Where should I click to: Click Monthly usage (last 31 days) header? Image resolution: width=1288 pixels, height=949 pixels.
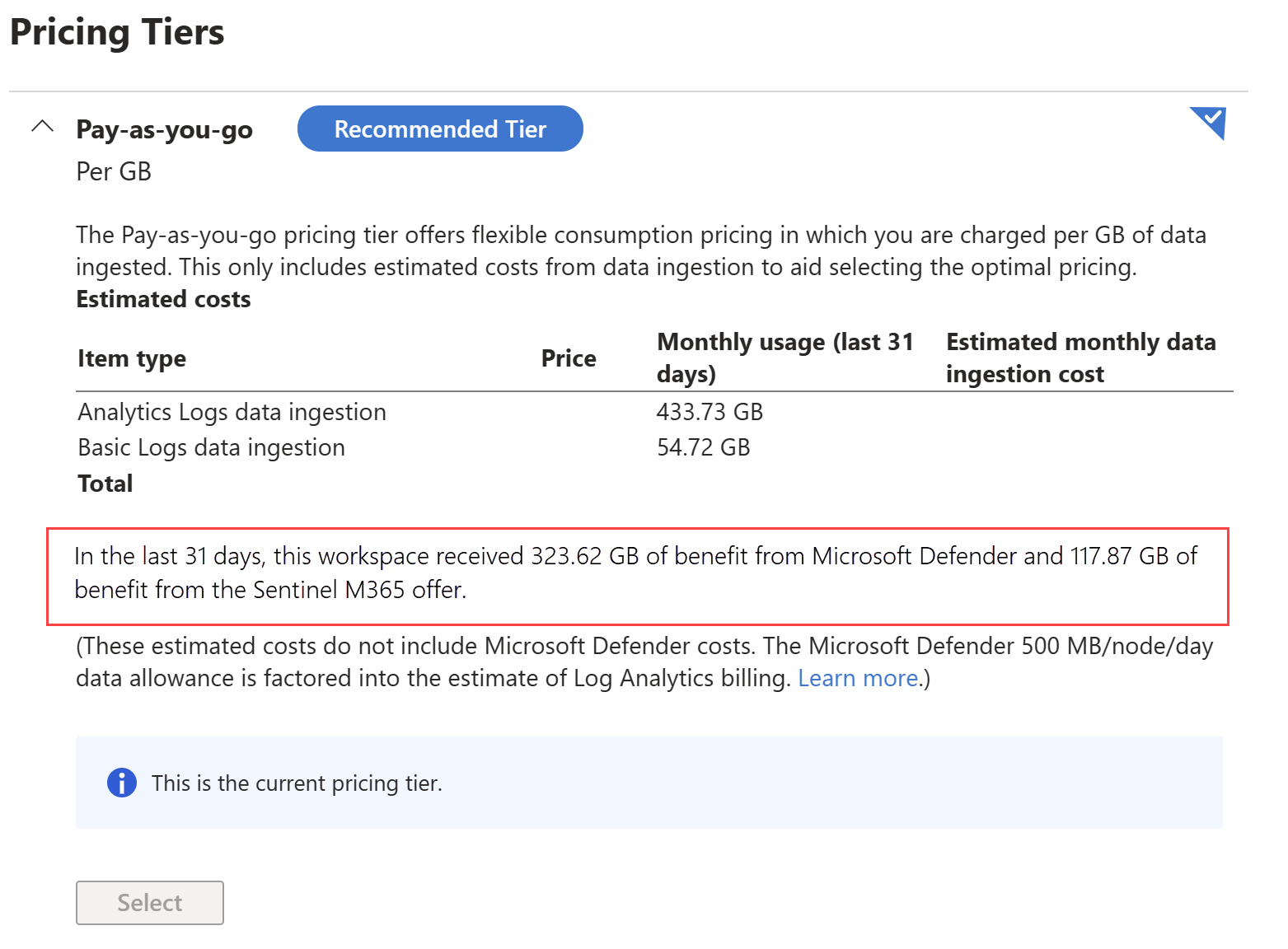coord(784,358)
